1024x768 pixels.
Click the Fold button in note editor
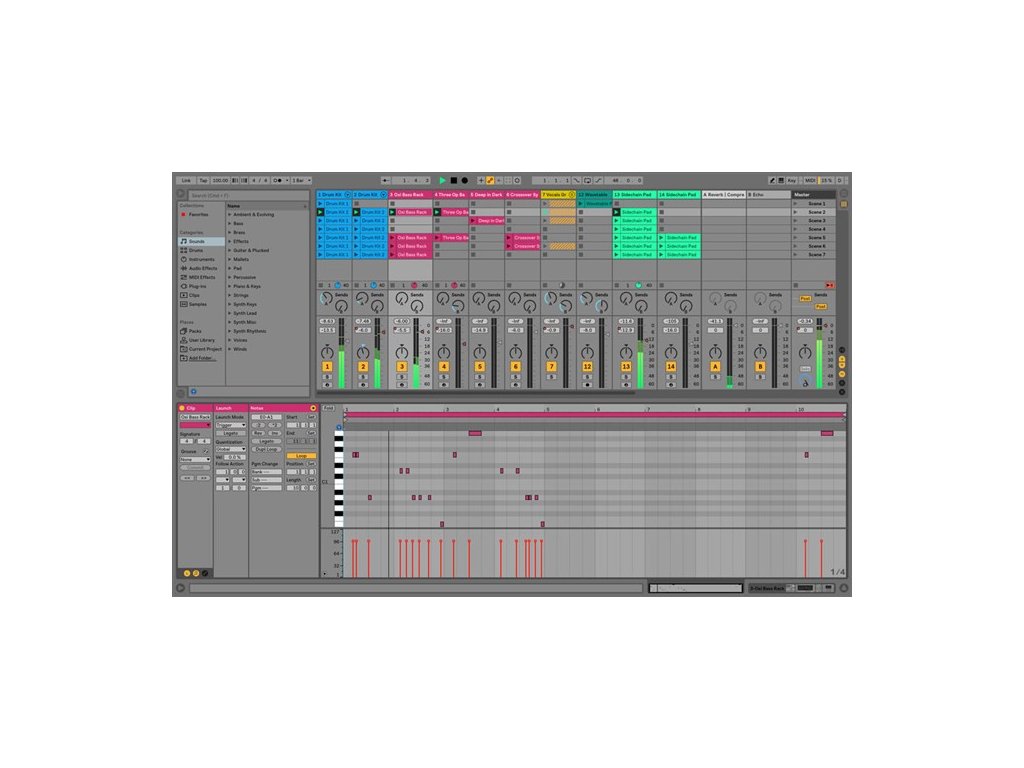(x=328, y=408)
